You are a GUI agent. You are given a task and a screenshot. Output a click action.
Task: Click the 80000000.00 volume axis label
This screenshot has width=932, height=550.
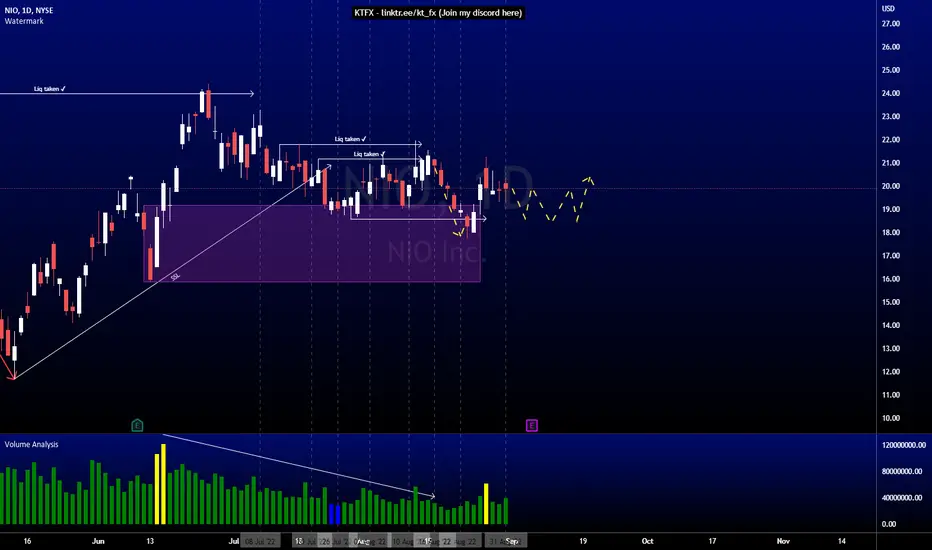coord(902,471)
